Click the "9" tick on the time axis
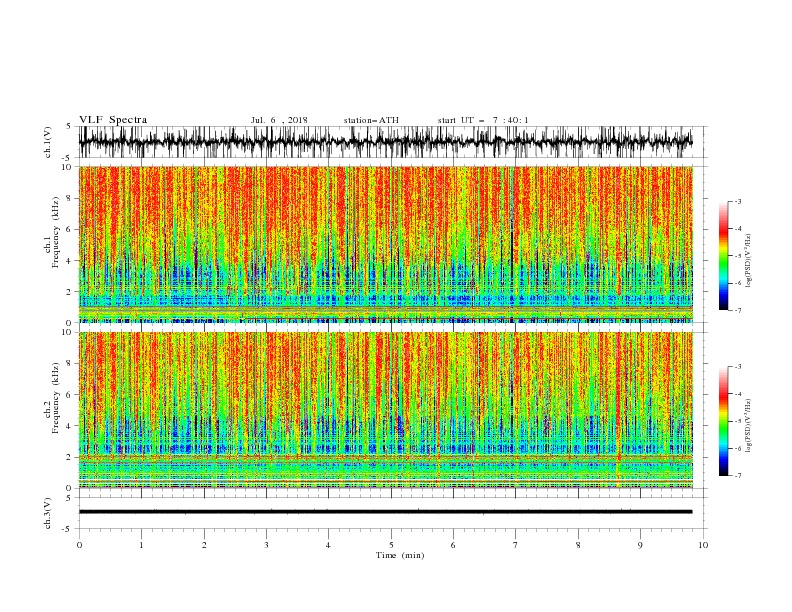 (x=640, y=545)
